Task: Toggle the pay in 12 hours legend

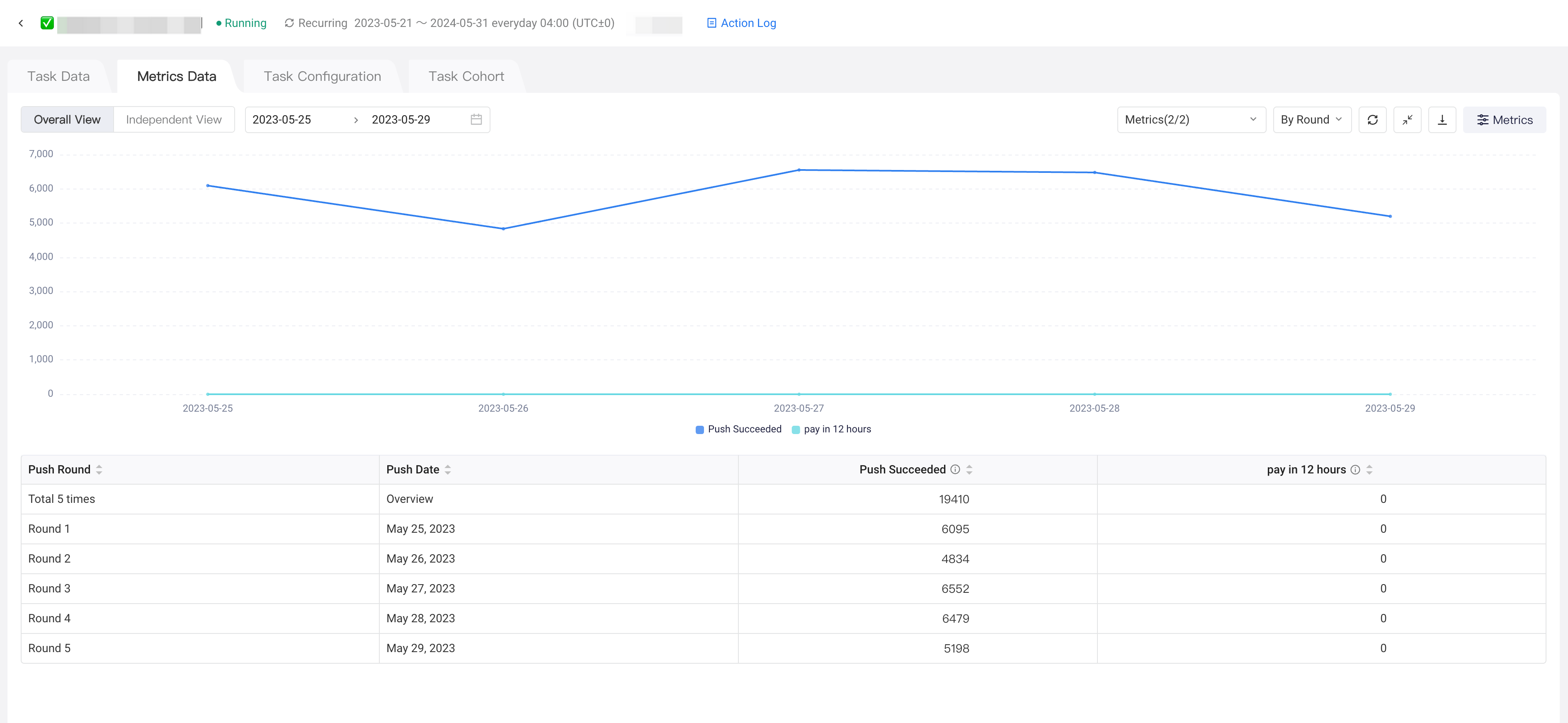Action: tap(832, 429)
